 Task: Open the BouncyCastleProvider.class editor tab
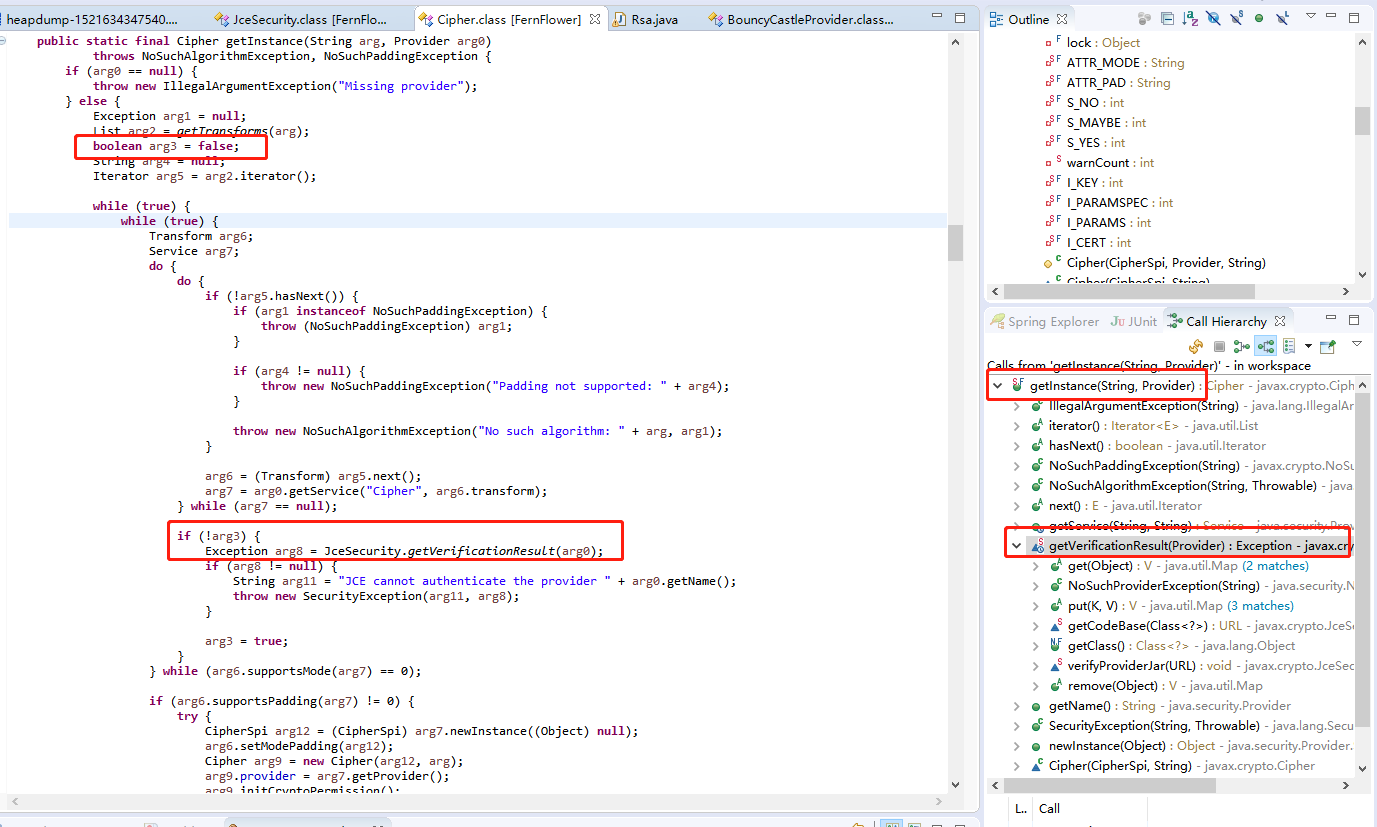pyautogui.click(x=801, y=19)
